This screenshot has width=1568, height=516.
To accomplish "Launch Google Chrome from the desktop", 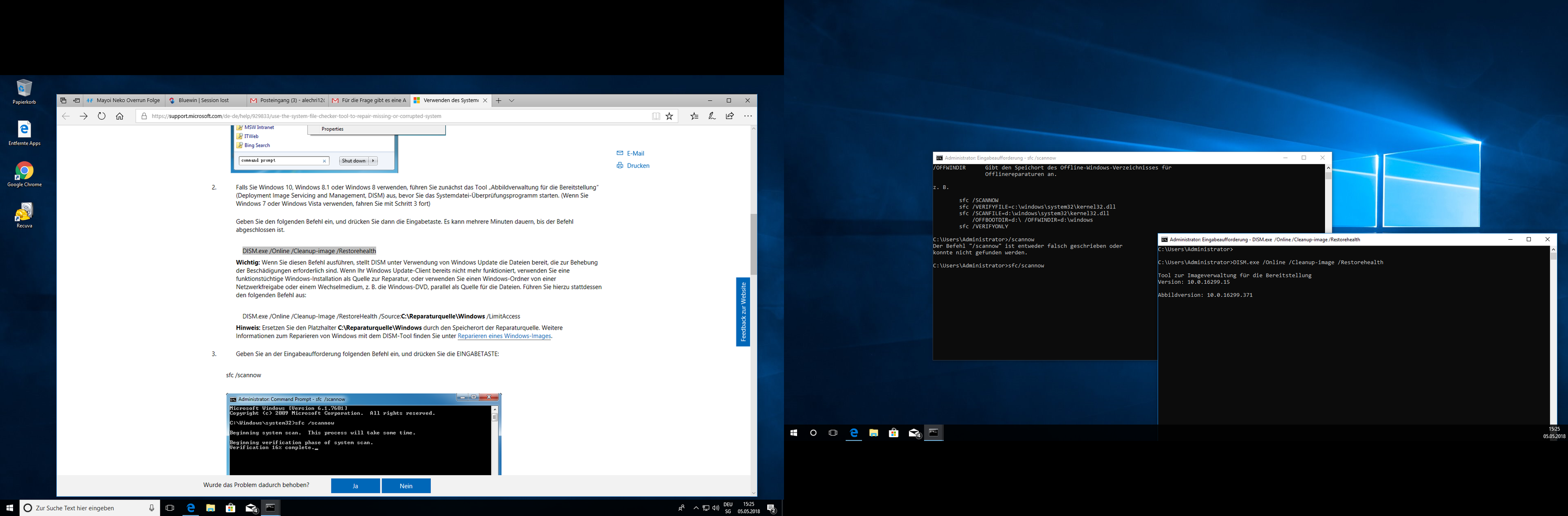I will click(25, 174).
